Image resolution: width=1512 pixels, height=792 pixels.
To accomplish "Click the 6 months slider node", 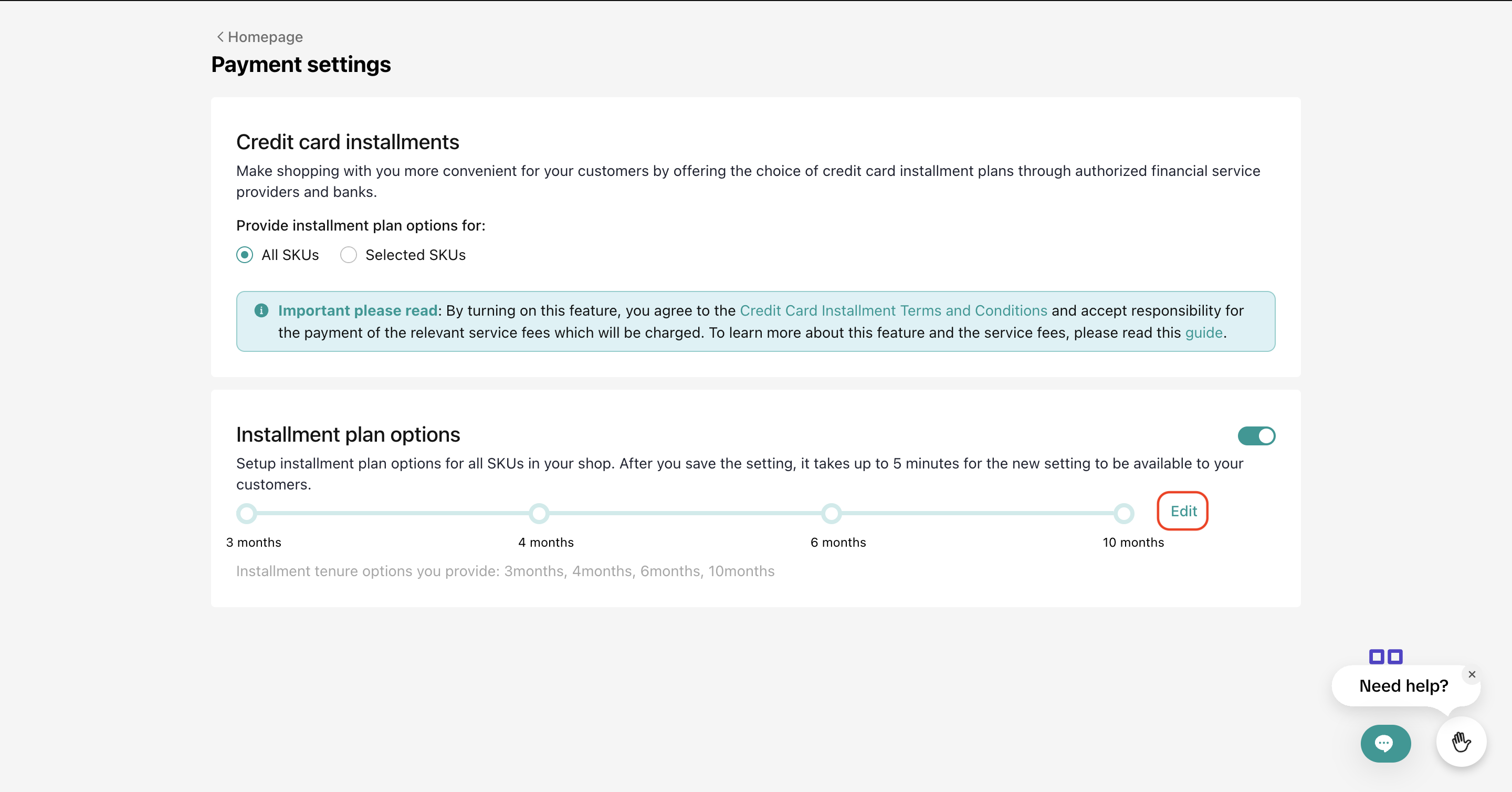I will coord(831,514).
